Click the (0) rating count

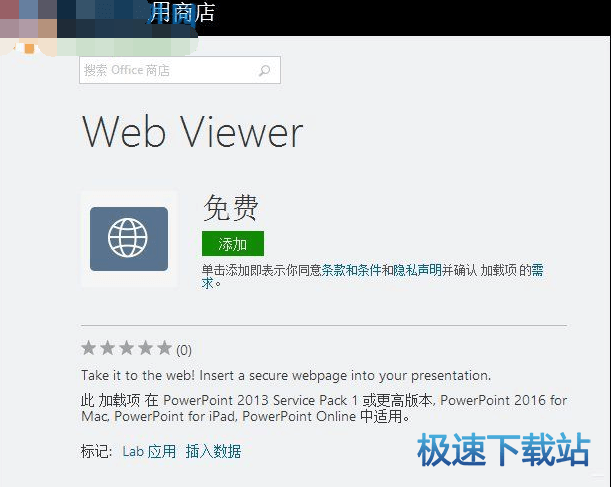[x=184, y=350]
